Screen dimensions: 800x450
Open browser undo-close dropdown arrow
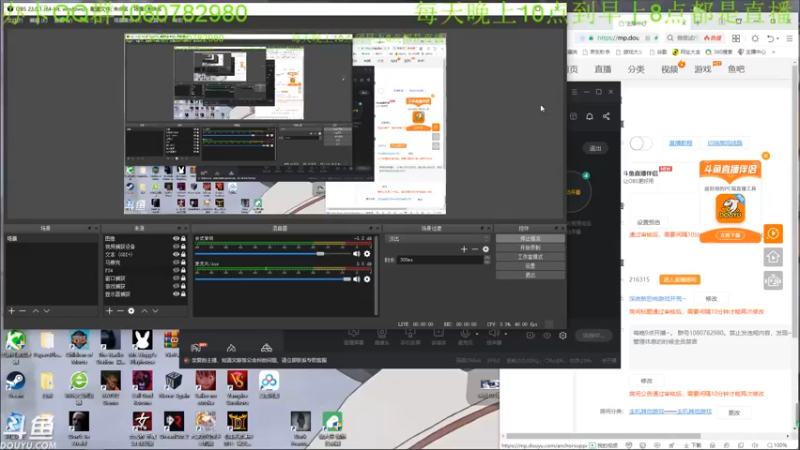tap(778, 39)
